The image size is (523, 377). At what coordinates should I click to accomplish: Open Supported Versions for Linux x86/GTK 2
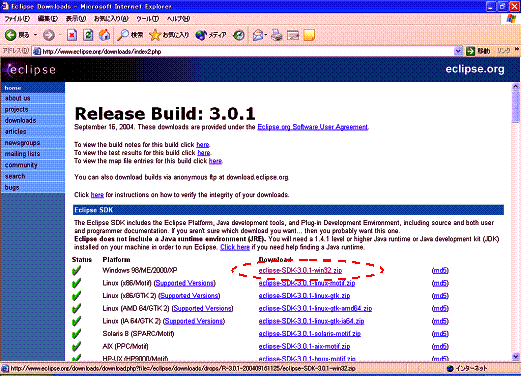[x=189, y=296]
